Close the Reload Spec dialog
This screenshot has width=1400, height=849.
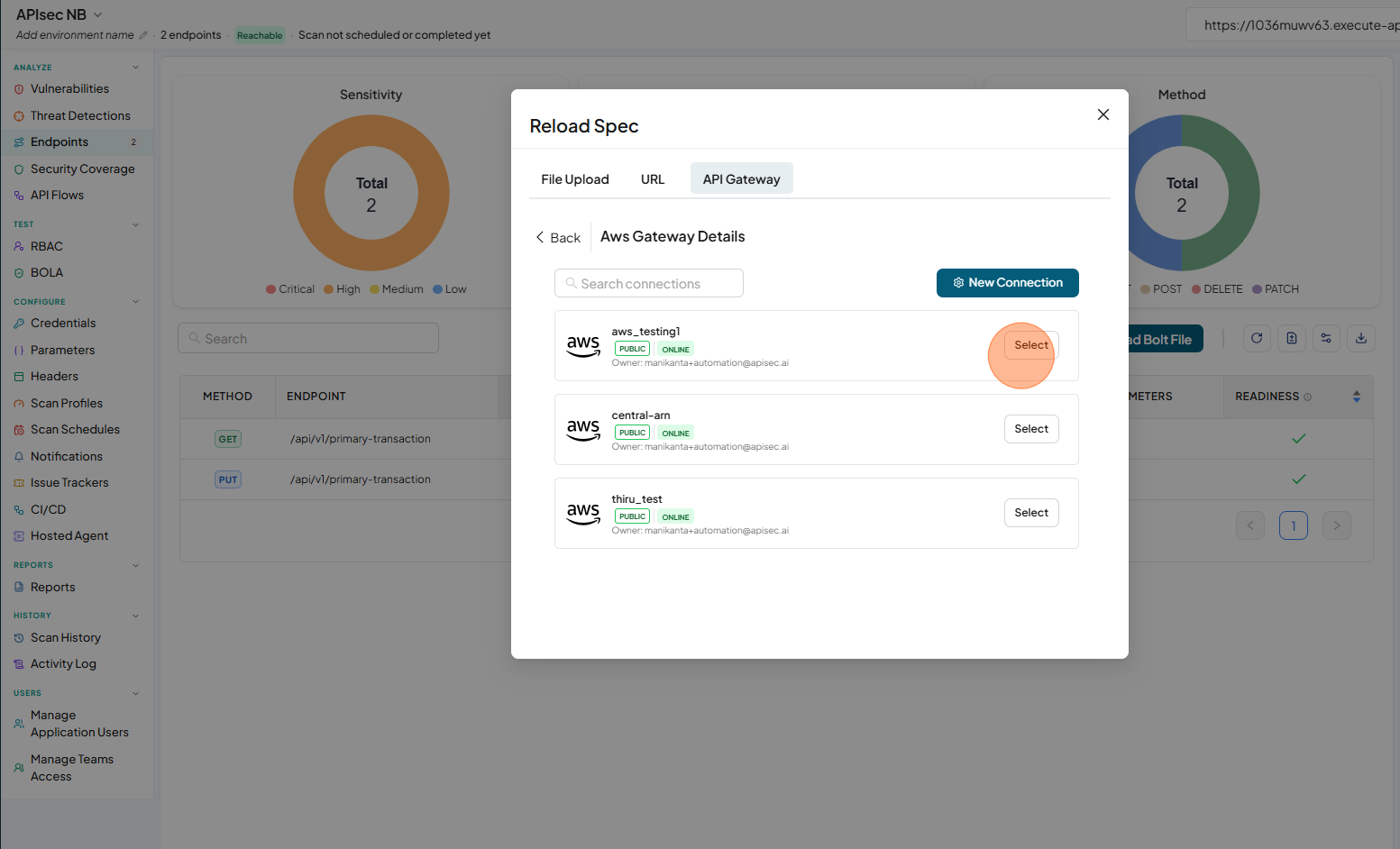[1103, 114]
